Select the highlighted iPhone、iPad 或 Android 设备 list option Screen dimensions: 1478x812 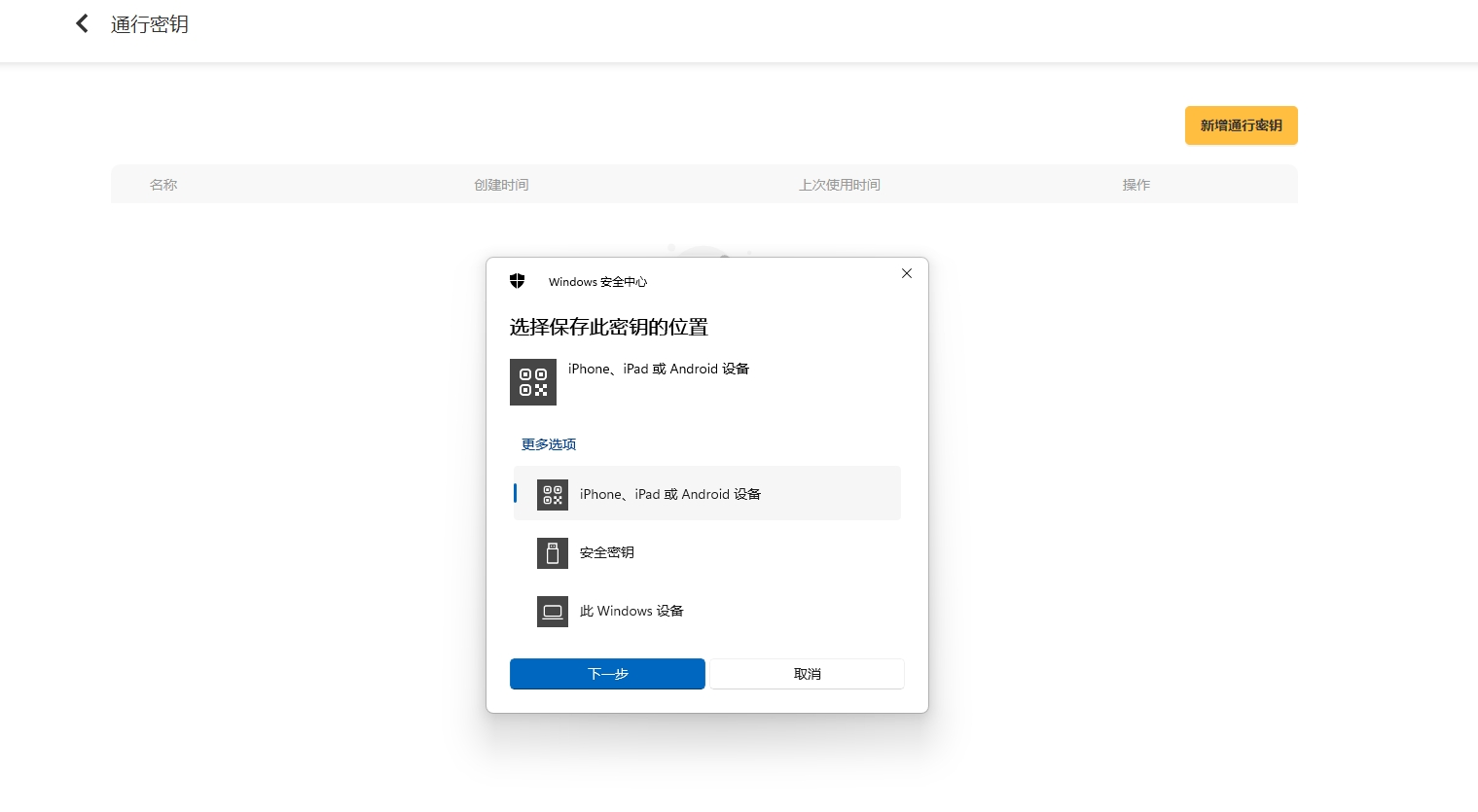670,494
